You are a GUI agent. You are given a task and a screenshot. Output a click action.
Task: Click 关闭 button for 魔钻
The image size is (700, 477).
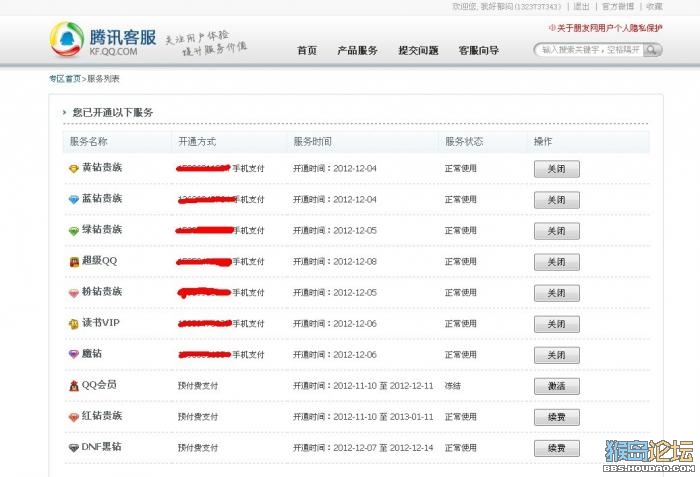tap(557, 355)
